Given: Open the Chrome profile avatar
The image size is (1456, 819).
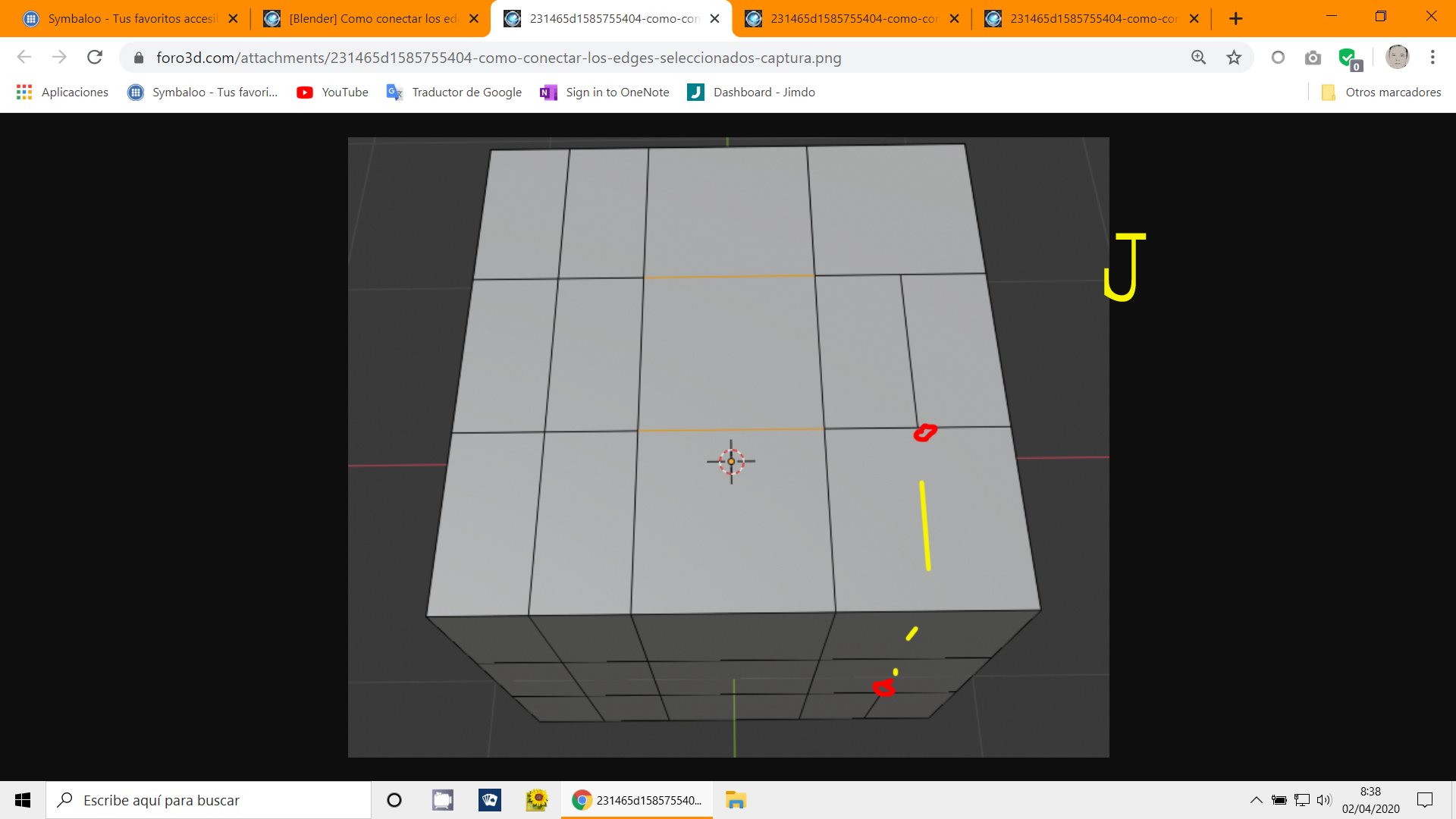Looking at the screenshot, I should (1397, 57).
